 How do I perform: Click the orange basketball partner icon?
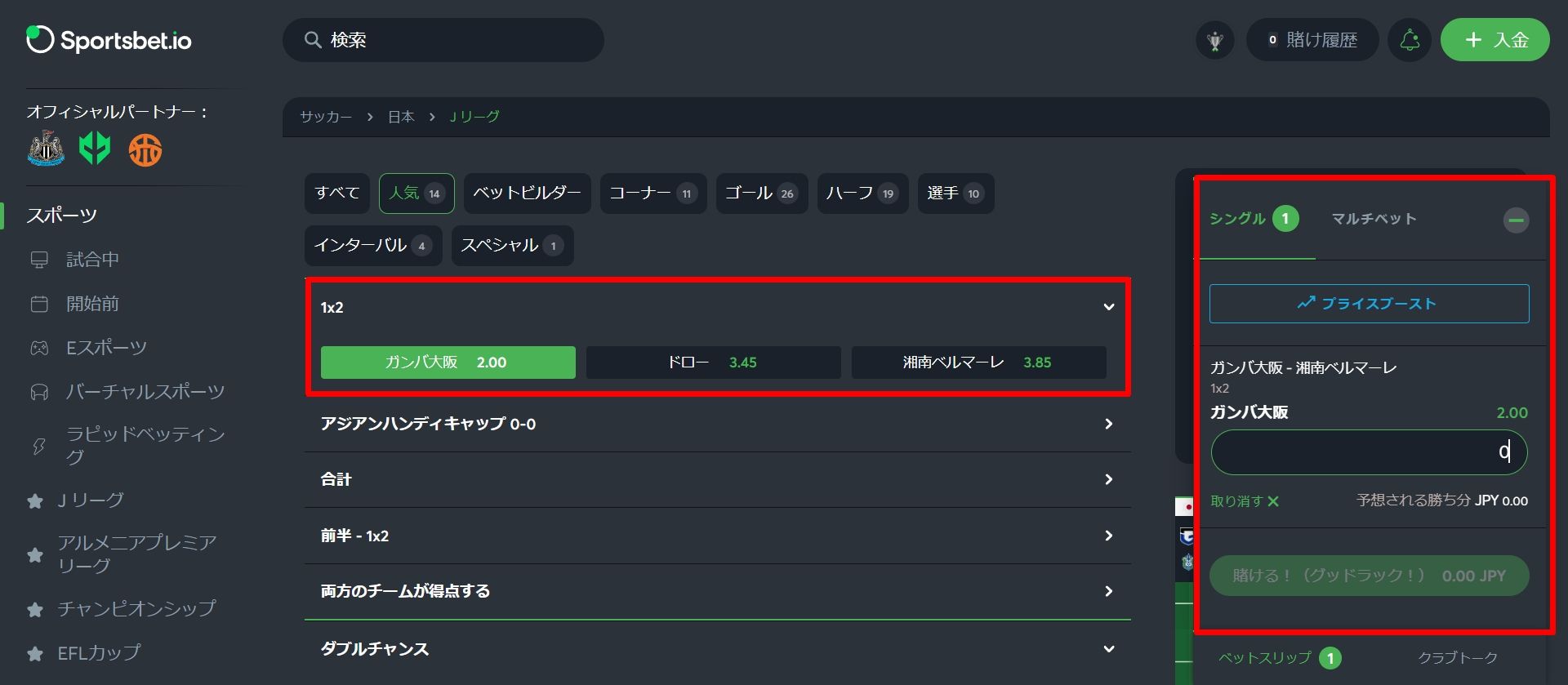(x=145, y=150)
